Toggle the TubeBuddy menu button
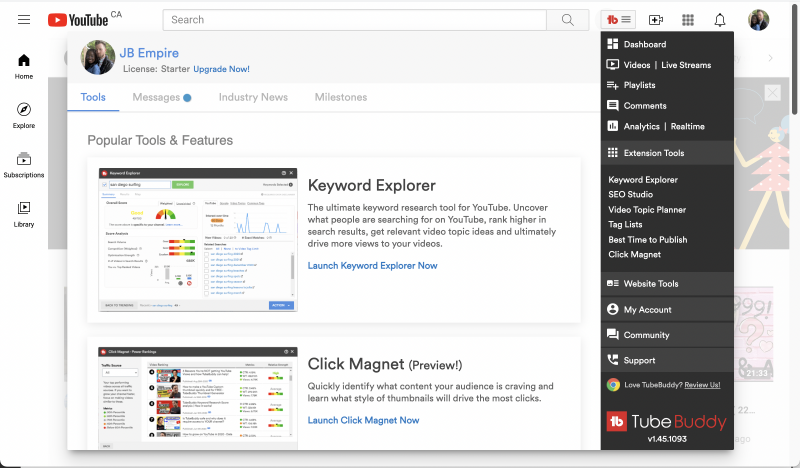The image size is (800, 468). pyautogui.click(x=618, y=20)
